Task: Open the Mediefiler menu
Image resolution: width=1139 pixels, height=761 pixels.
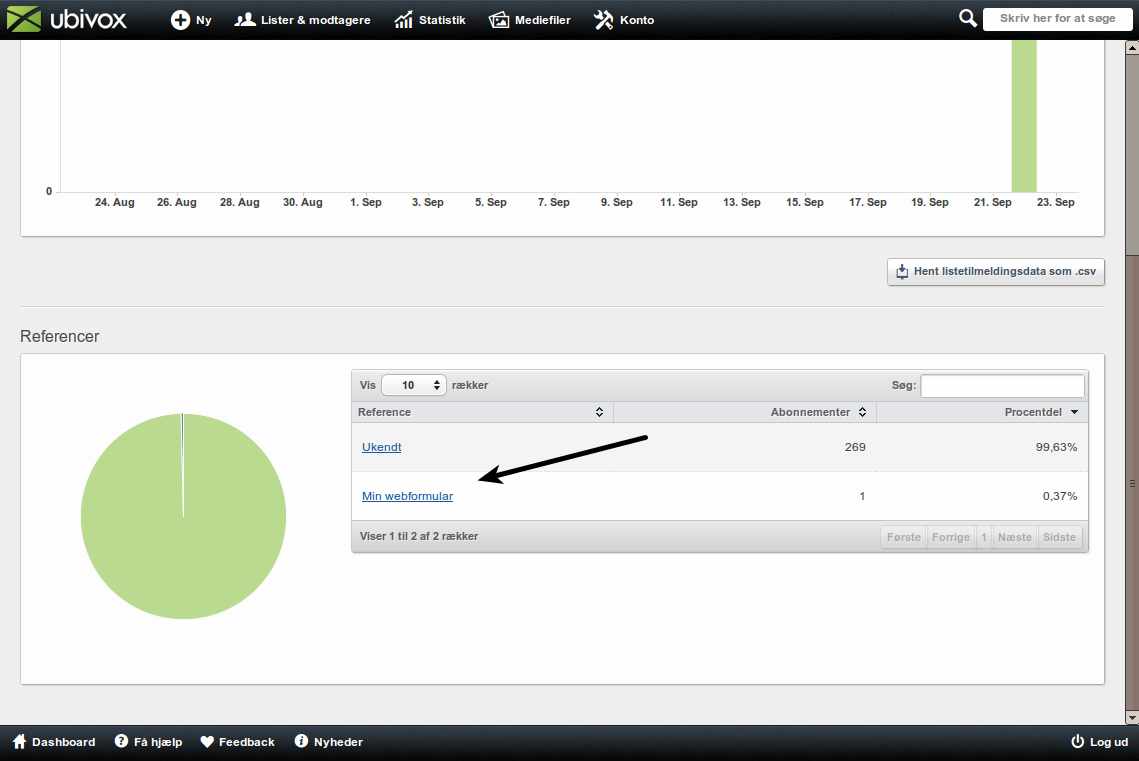Action: (530, 20)
